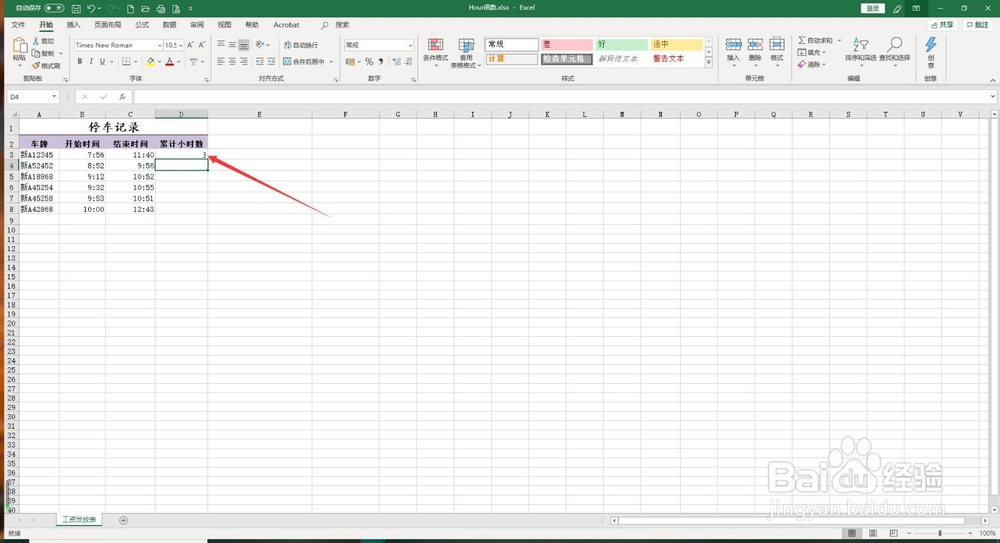The width and height of the screenshot is (1000, 543).
Task: Select column D header
Action: (x=181, y=115)
